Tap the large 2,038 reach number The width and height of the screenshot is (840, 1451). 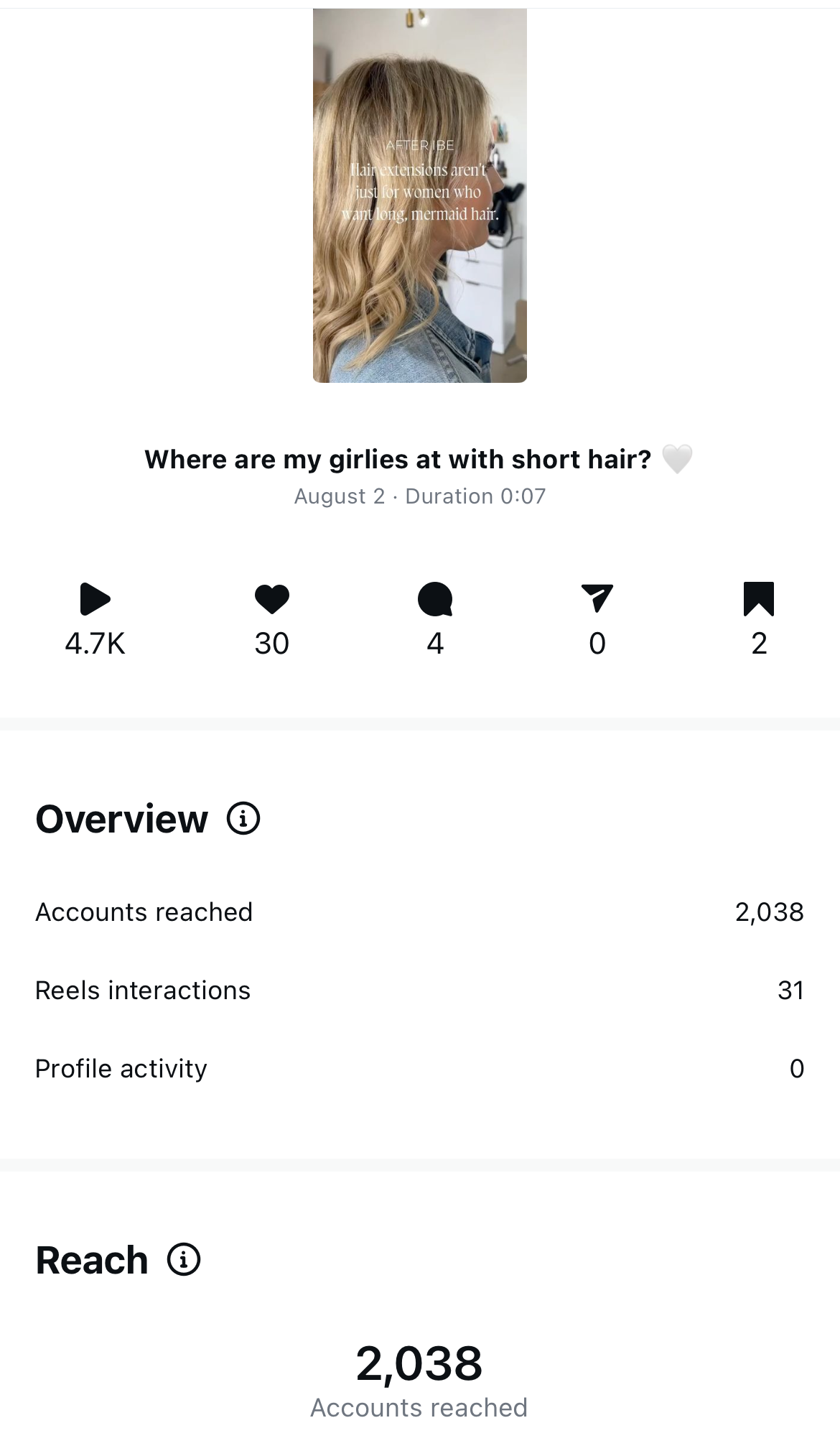pos(419,1363)
